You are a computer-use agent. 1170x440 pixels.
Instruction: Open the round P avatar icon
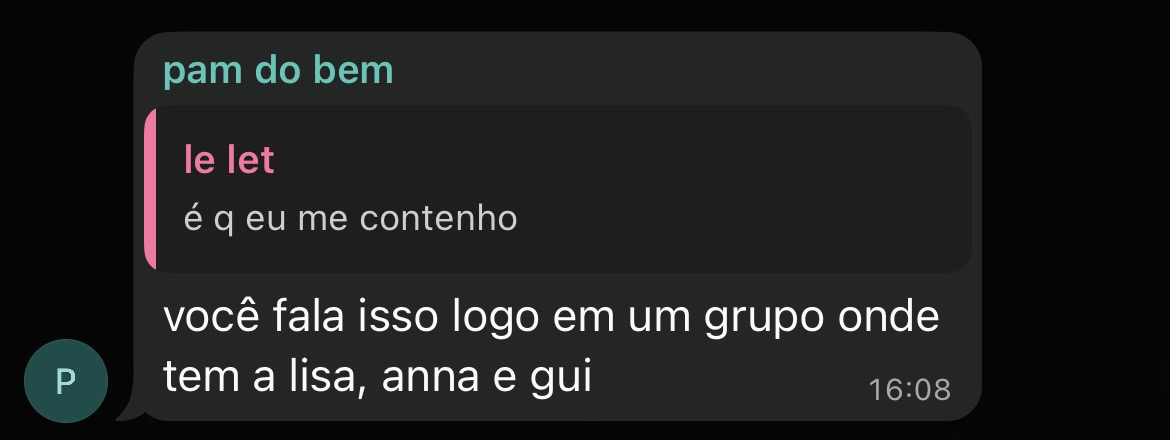tap(66, 381)
